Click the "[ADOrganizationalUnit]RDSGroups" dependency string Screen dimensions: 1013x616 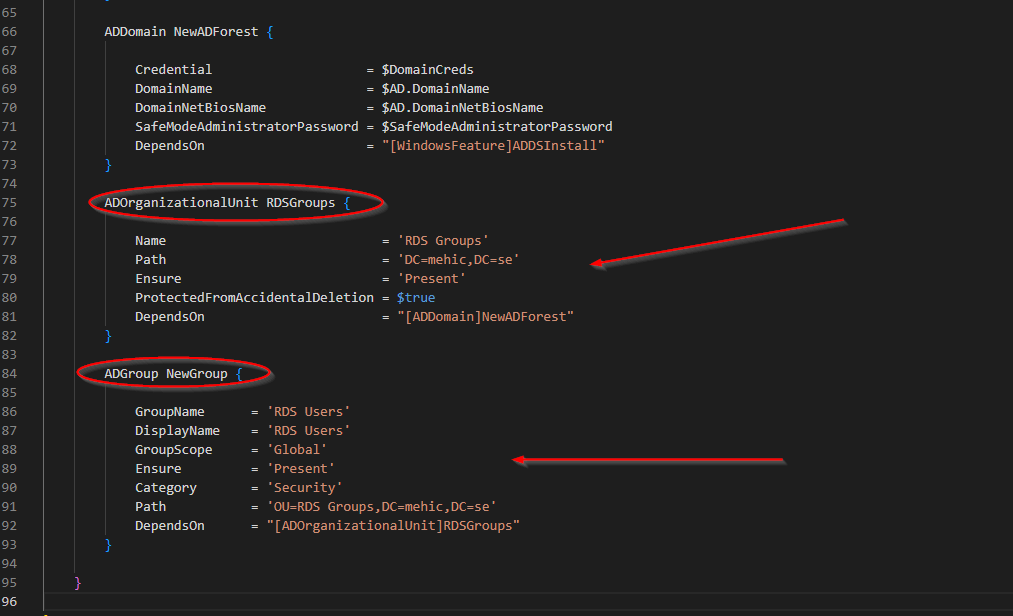pos(393,526)
